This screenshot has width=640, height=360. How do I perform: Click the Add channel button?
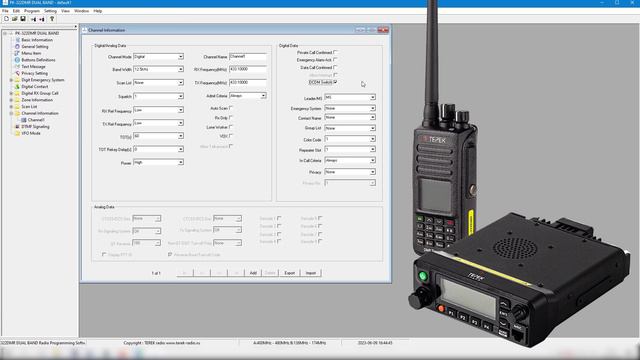point(253,273)
